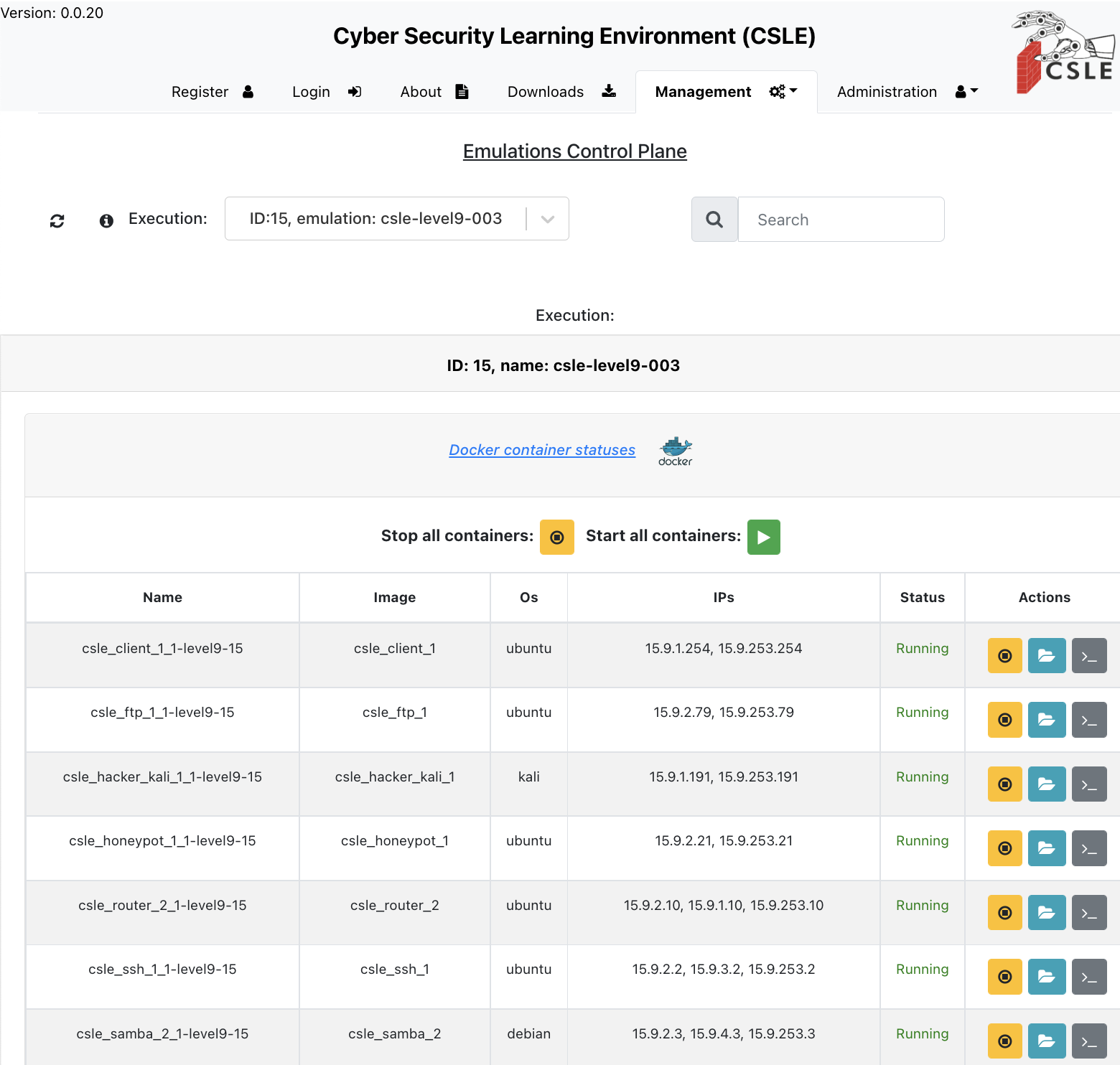The height and width of the screenshot is (1065, 1120).
Task: Collapse the Docker container statuses link
Action: 542,450
